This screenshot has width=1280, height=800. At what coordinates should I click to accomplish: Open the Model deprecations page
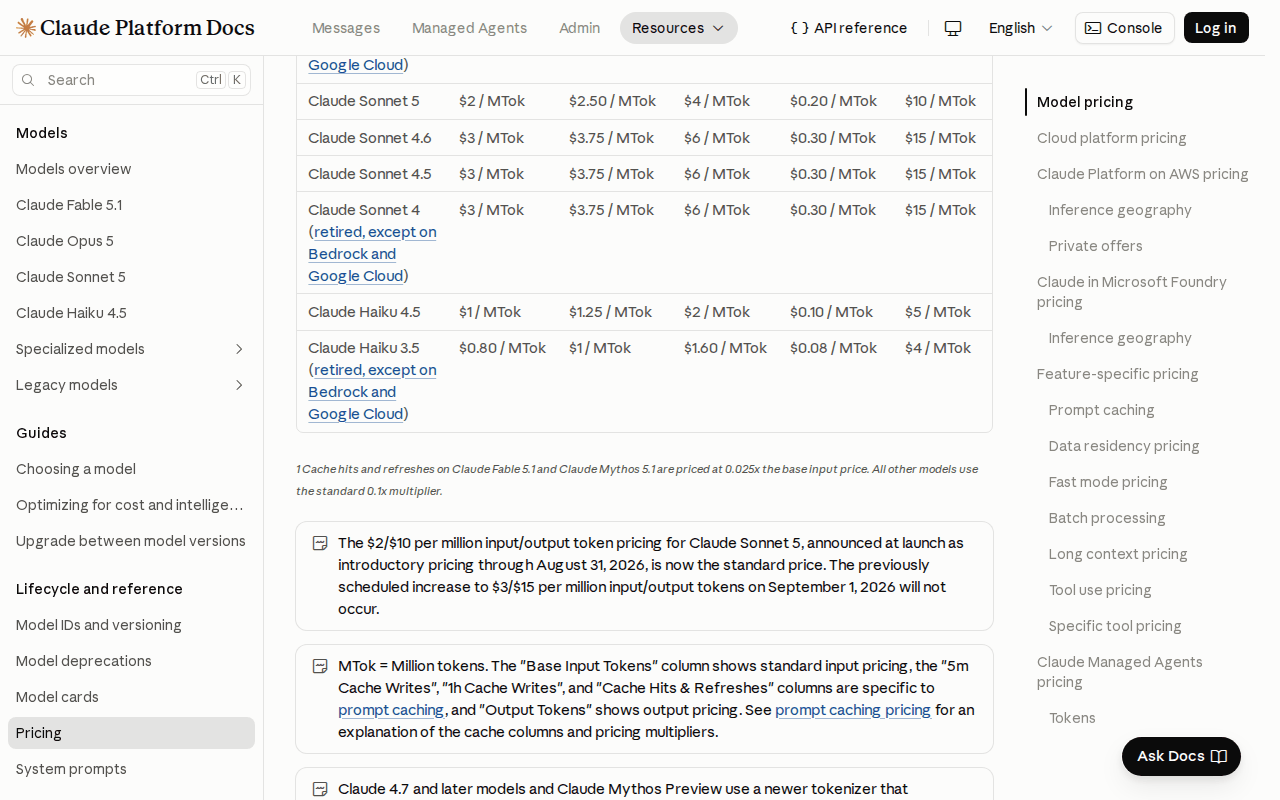click(131, 661)
